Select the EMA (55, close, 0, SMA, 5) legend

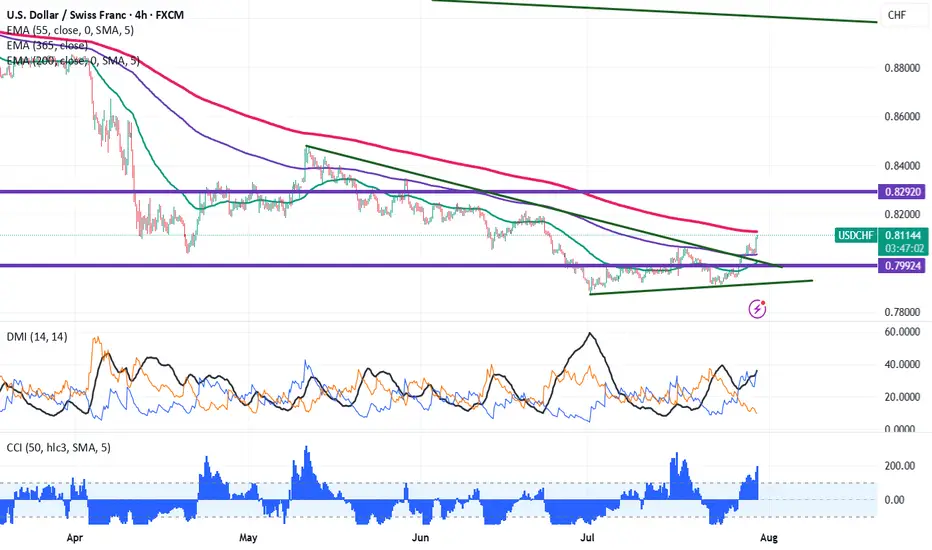[x=70, y=30]
